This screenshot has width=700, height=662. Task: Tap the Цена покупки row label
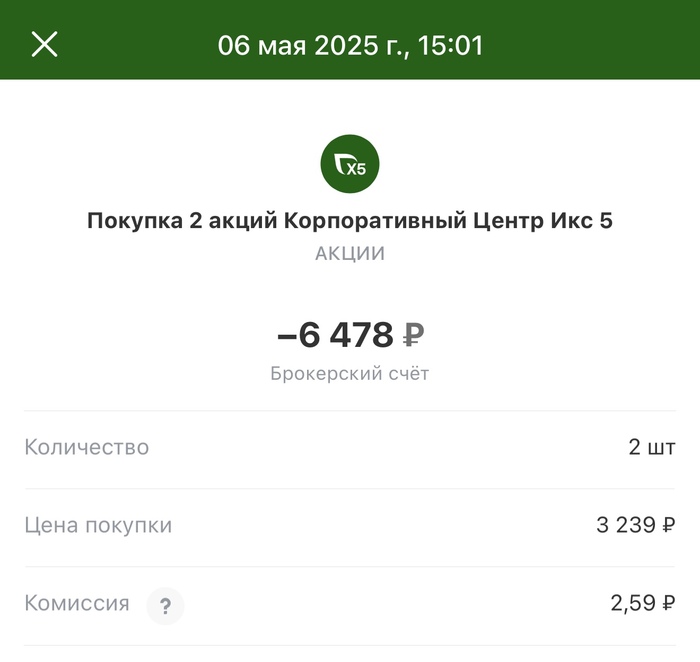tap(98, 525)
